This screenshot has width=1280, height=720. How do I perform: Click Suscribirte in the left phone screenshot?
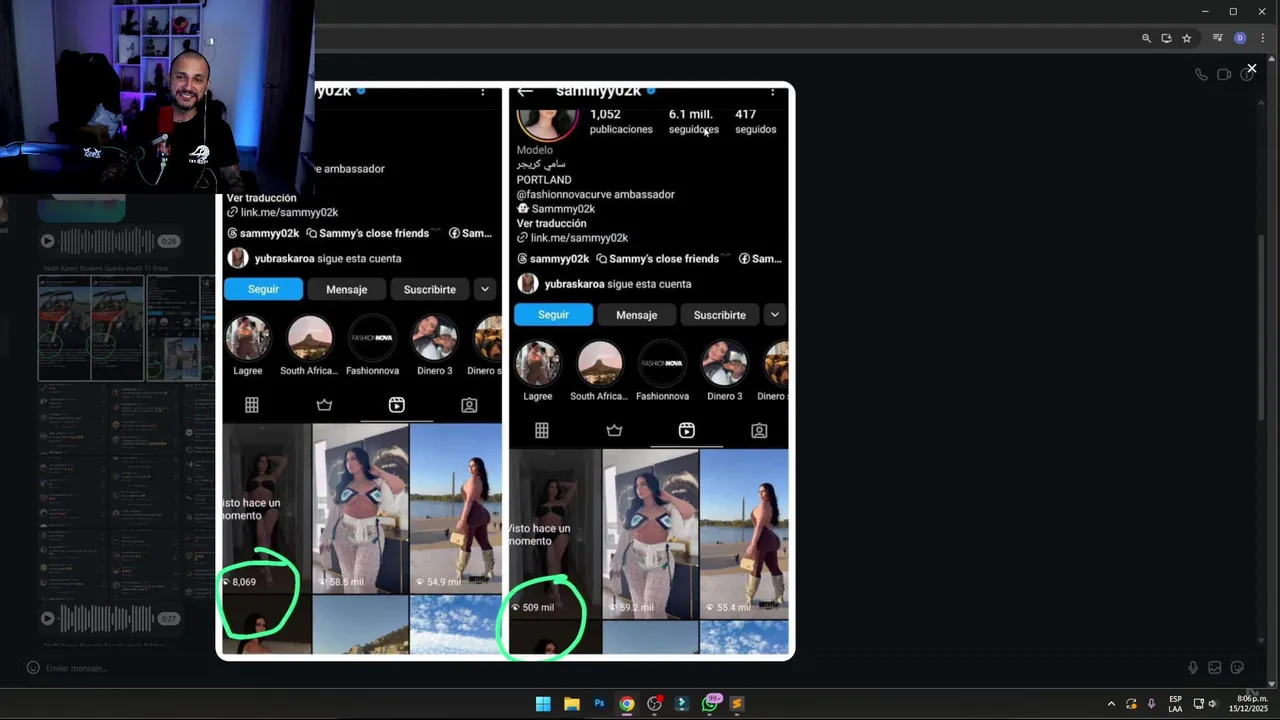pyautogui.click(x=430, y=289)
